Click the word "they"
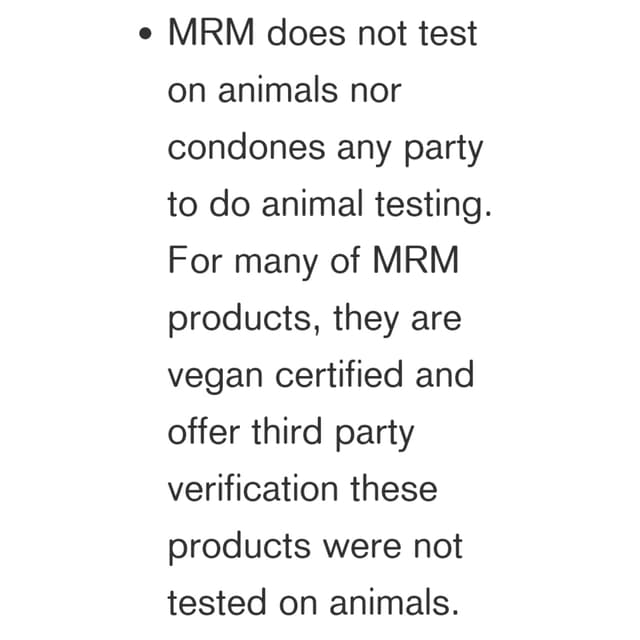The image size is (640, 640). coord(366,318)
